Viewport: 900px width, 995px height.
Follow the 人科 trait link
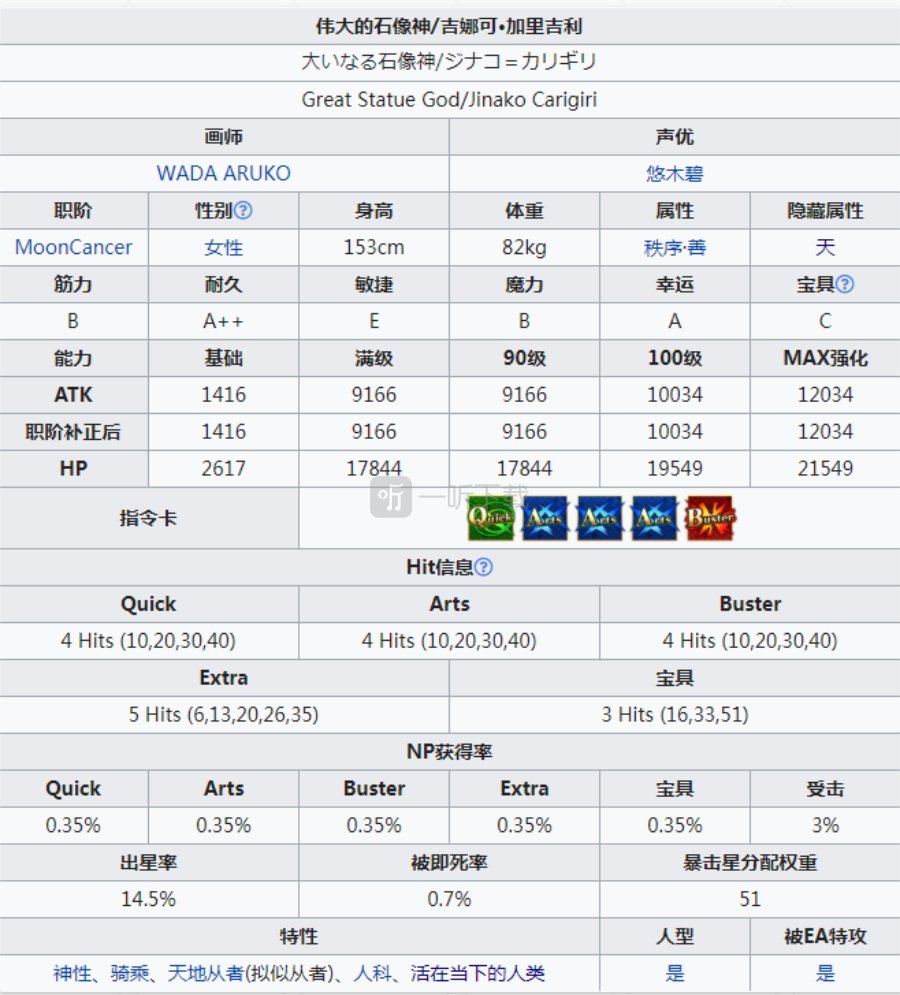tap(373, 973)
